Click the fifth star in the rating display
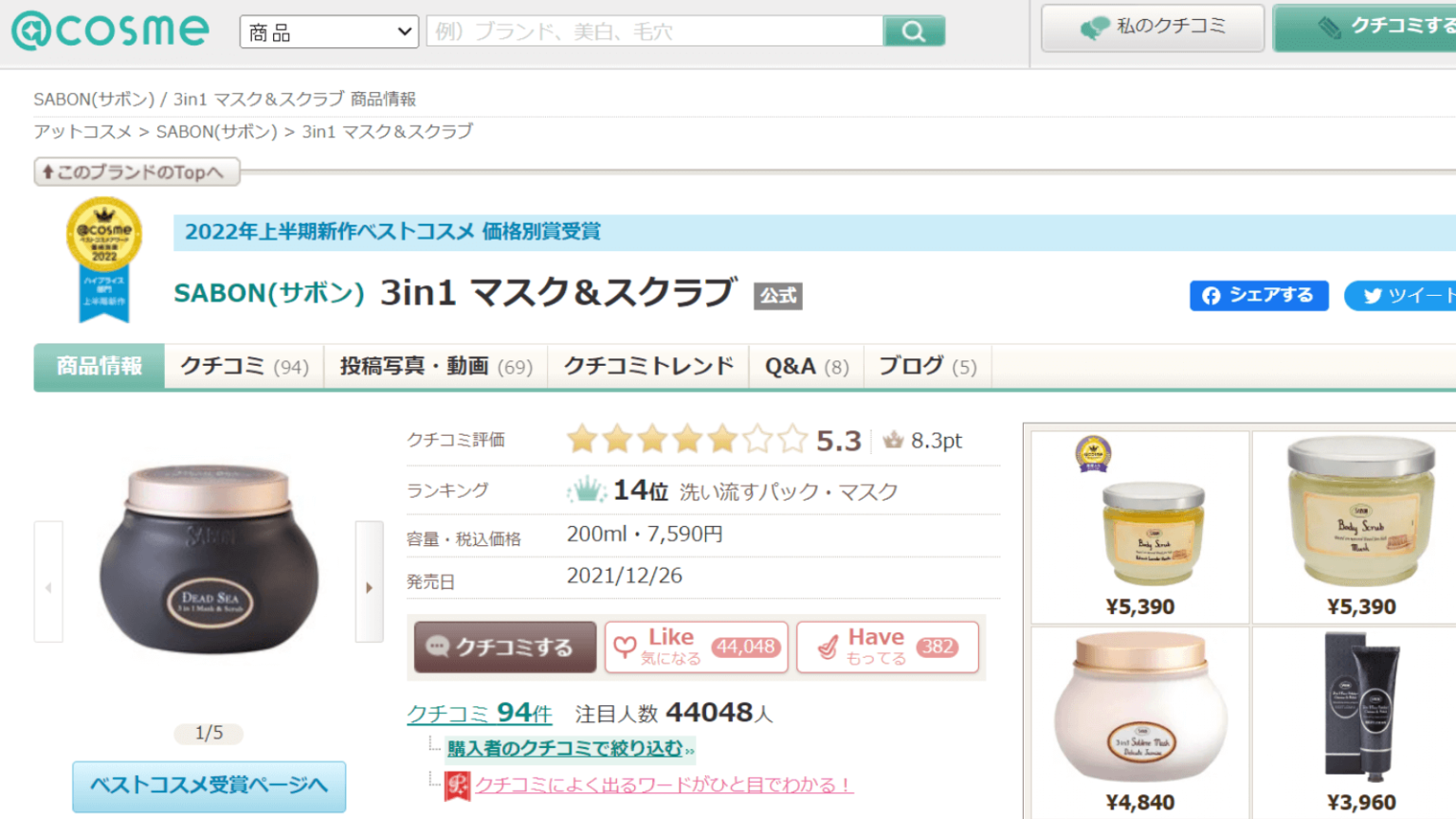Screen dimensions: 1456x819 click(x=724, y=439)
